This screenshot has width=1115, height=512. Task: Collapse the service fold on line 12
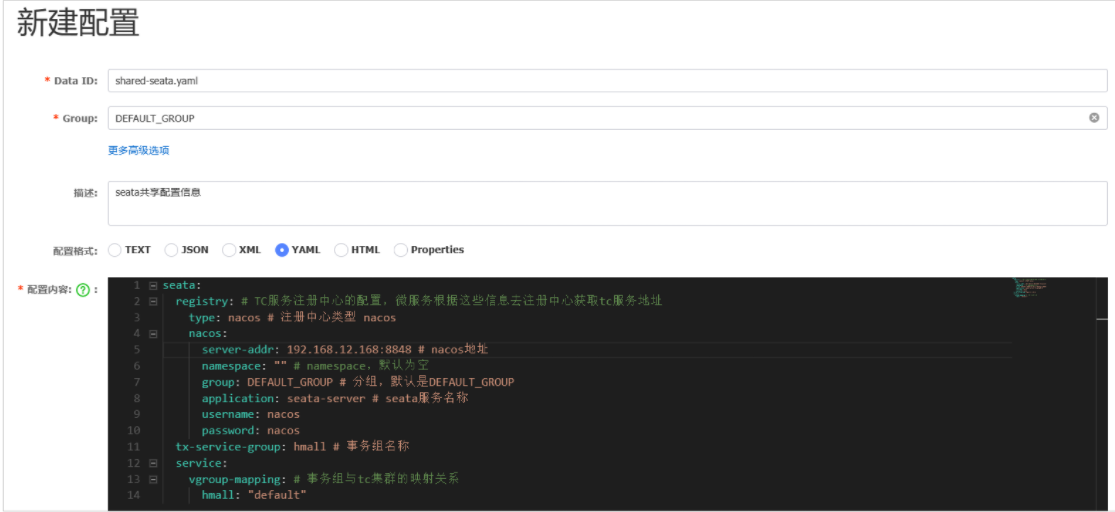[153, 463]
